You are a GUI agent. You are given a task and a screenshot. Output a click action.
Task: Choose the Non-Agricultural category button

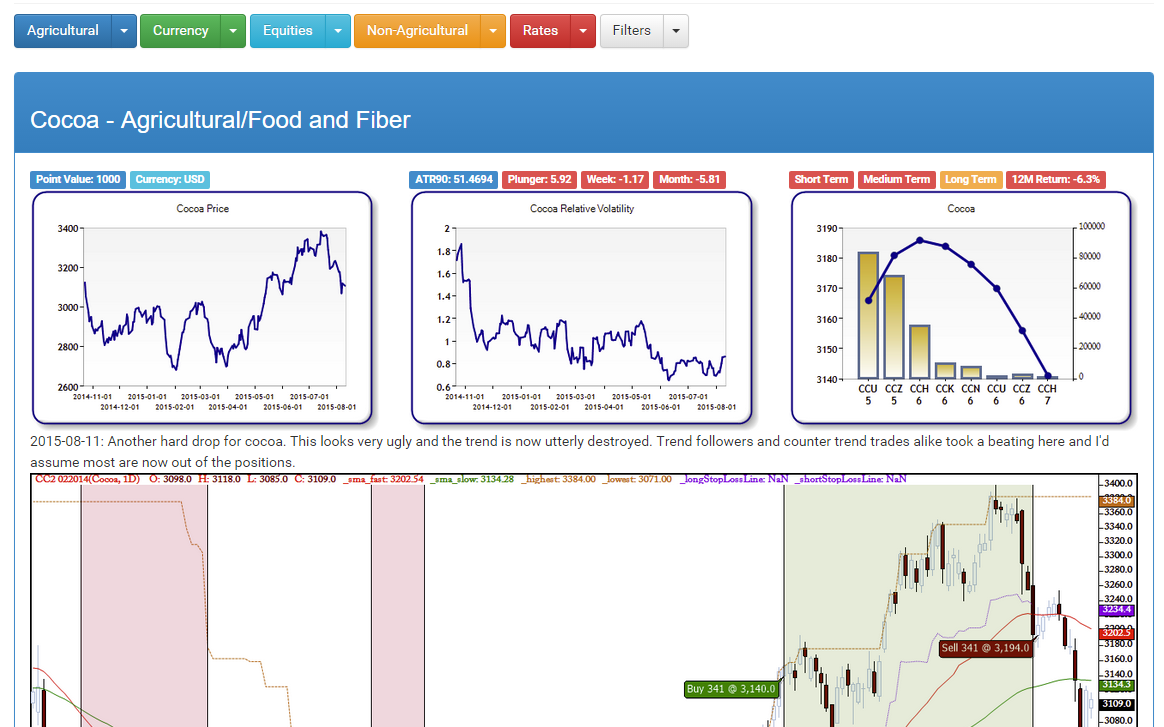[x=418, y=31]
